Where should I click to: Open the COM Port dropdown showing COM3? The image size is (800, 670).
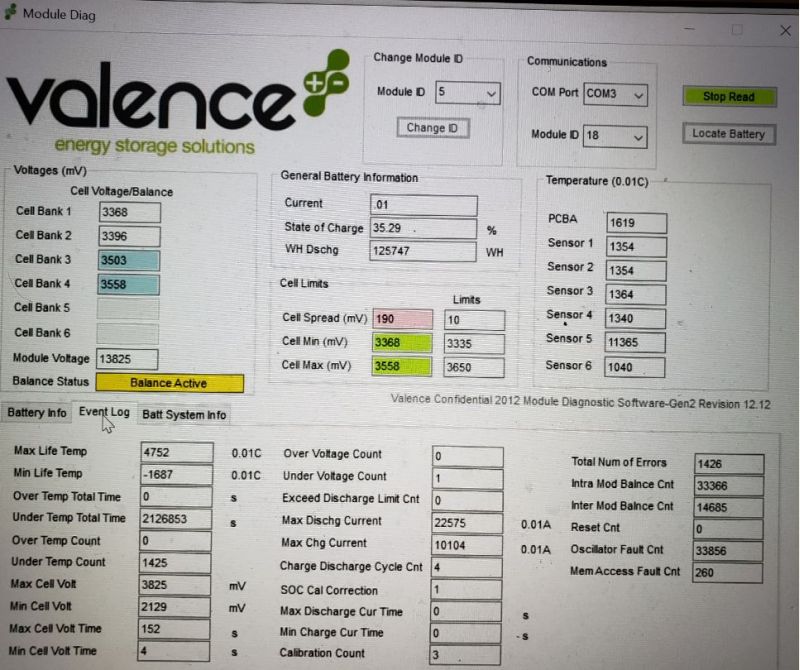point(615,94)
